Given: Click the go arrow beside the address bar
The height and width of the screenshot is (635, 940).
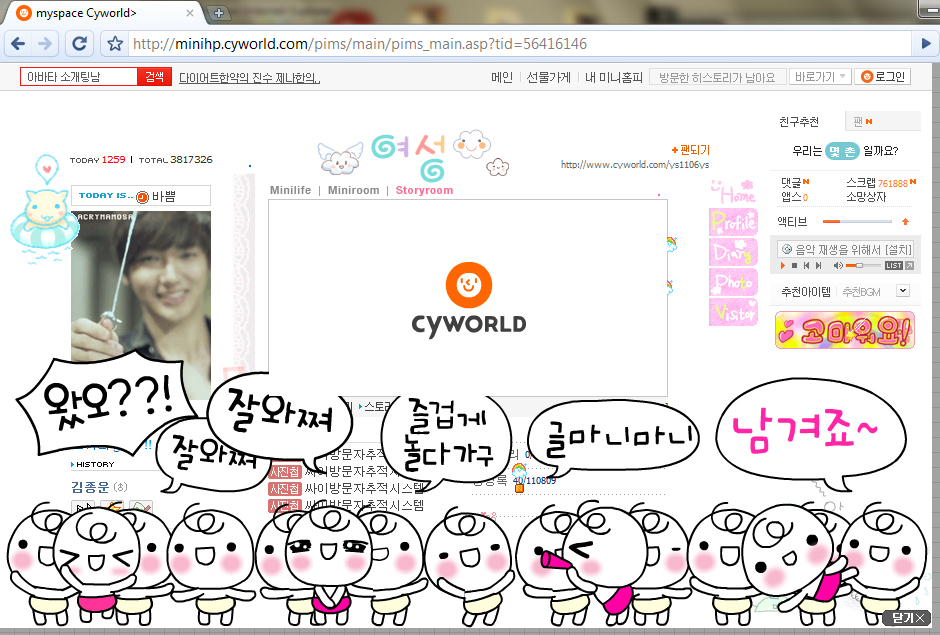Looking at the screenshot, I should [926, 43].
